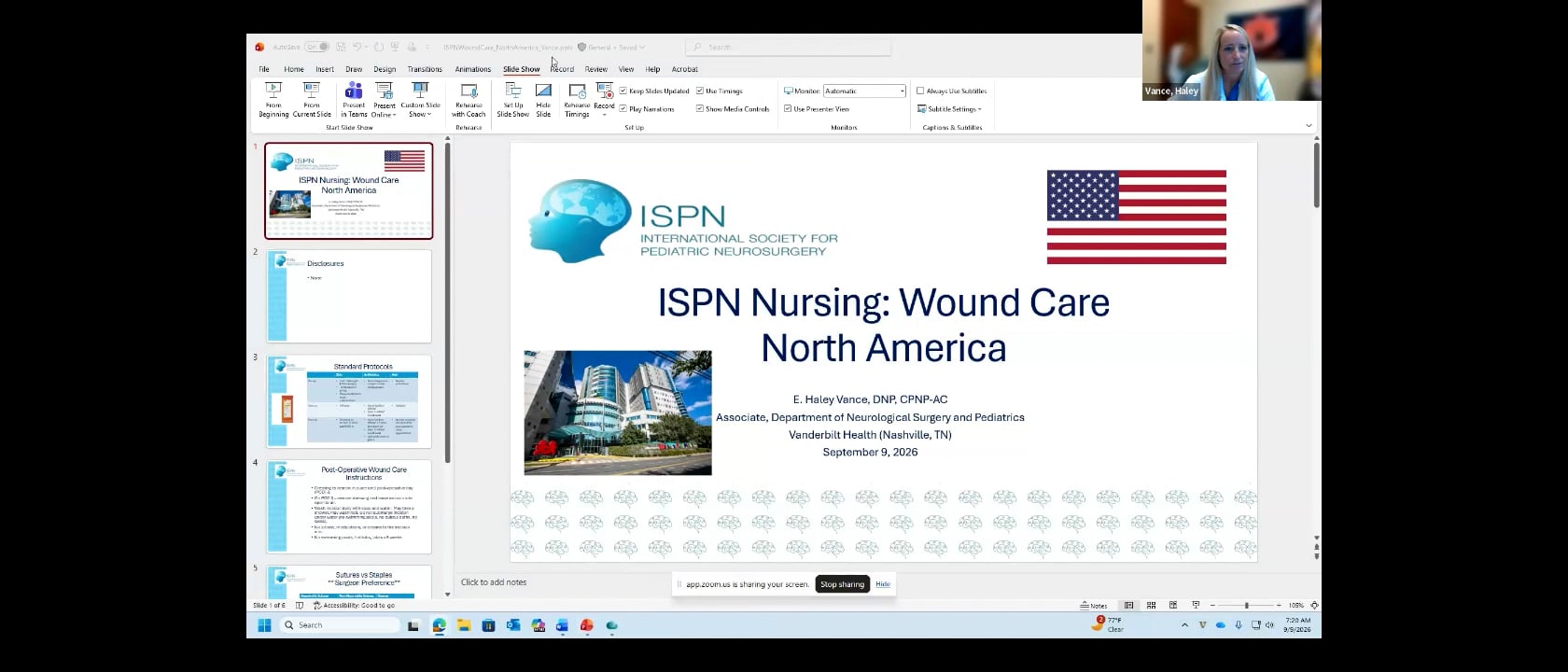1568x672 pixels.
Task: Expand Subtitle Settings menu
Action: coord(949,109)
